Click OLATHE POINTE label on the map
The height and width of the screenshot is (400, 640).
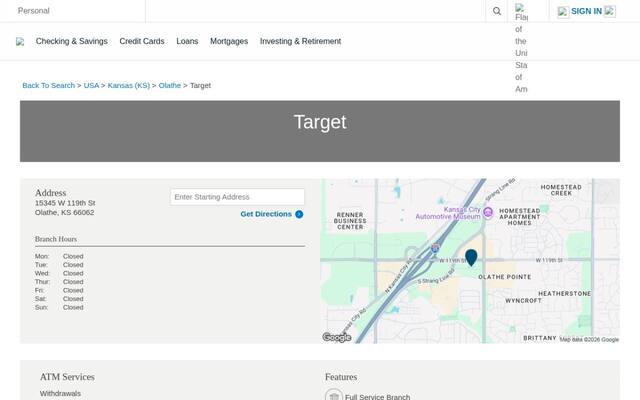coord(504,277)
